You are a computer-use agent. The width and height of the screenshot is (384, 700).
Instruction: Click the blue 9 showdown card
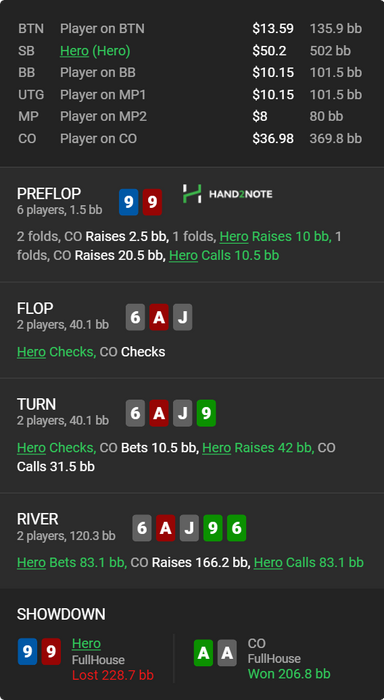coord(27,652)
